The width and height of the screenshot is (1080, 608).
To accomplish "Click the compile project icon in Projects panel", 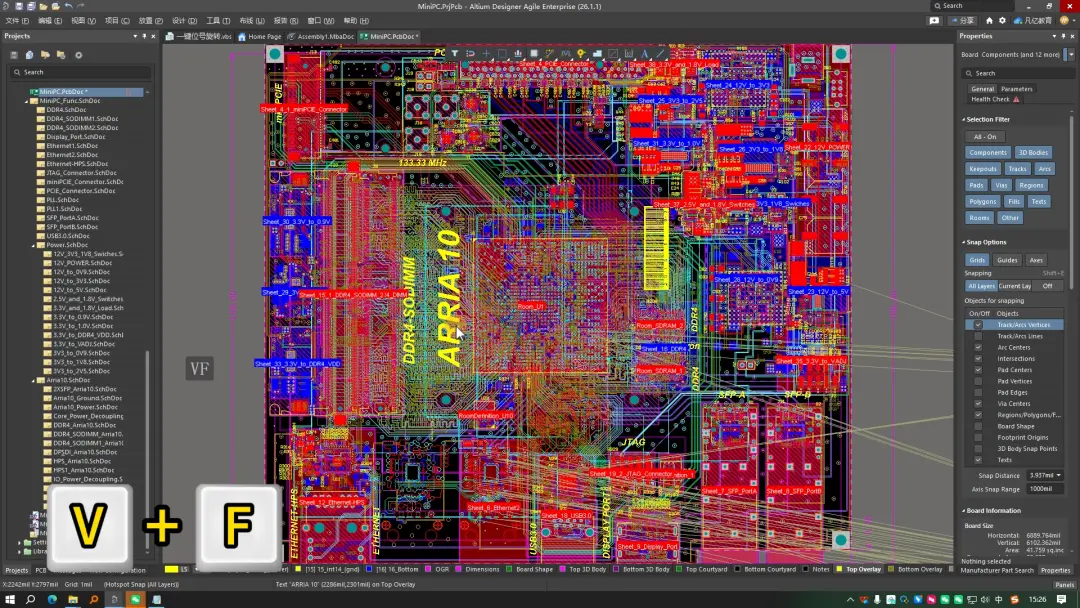I will click(29, 55).
